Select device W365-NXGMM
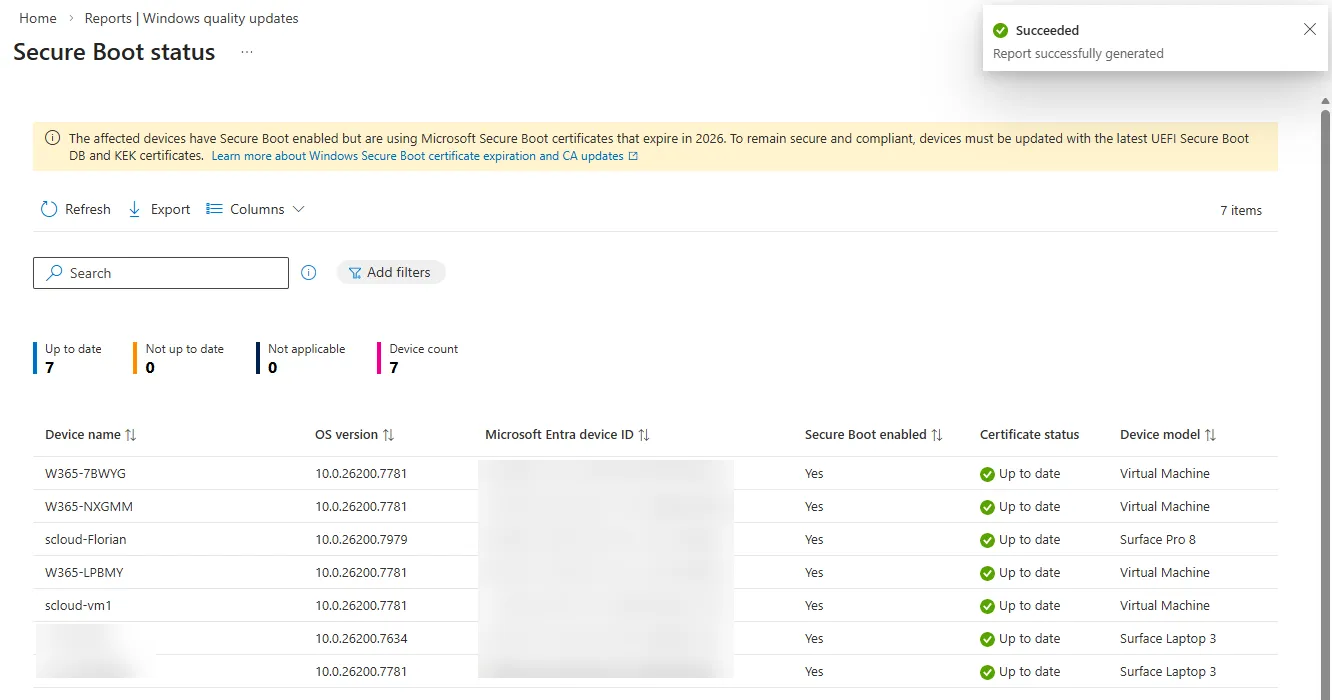This screenshot has height=700, width=1332. (x=89, y=507)
